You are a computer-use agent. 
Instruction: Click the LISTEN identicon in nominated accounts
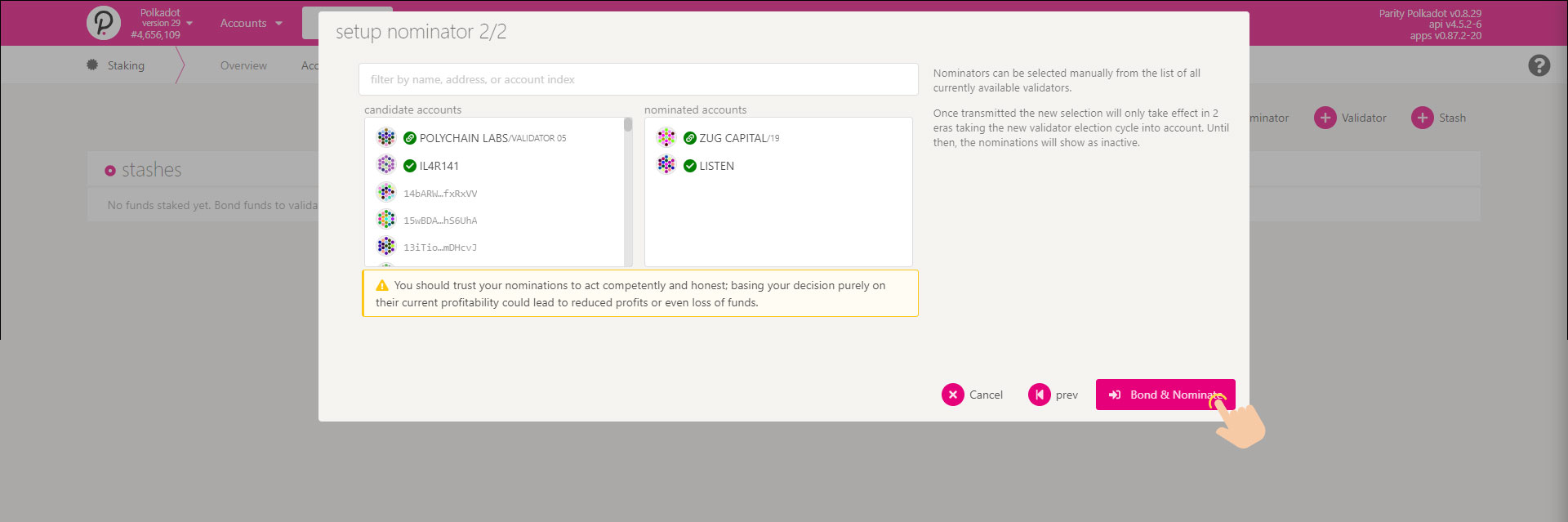(x=666, y=165)
